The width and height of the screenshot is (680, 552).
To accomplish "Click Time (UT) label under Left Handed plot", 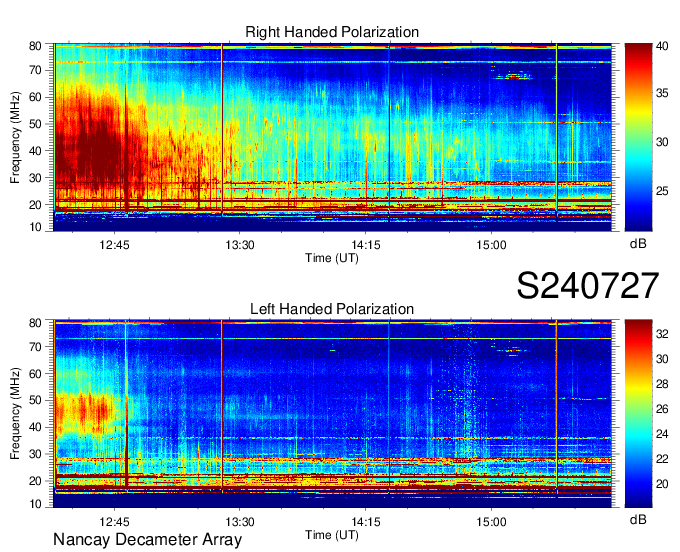I will [332, 535].
